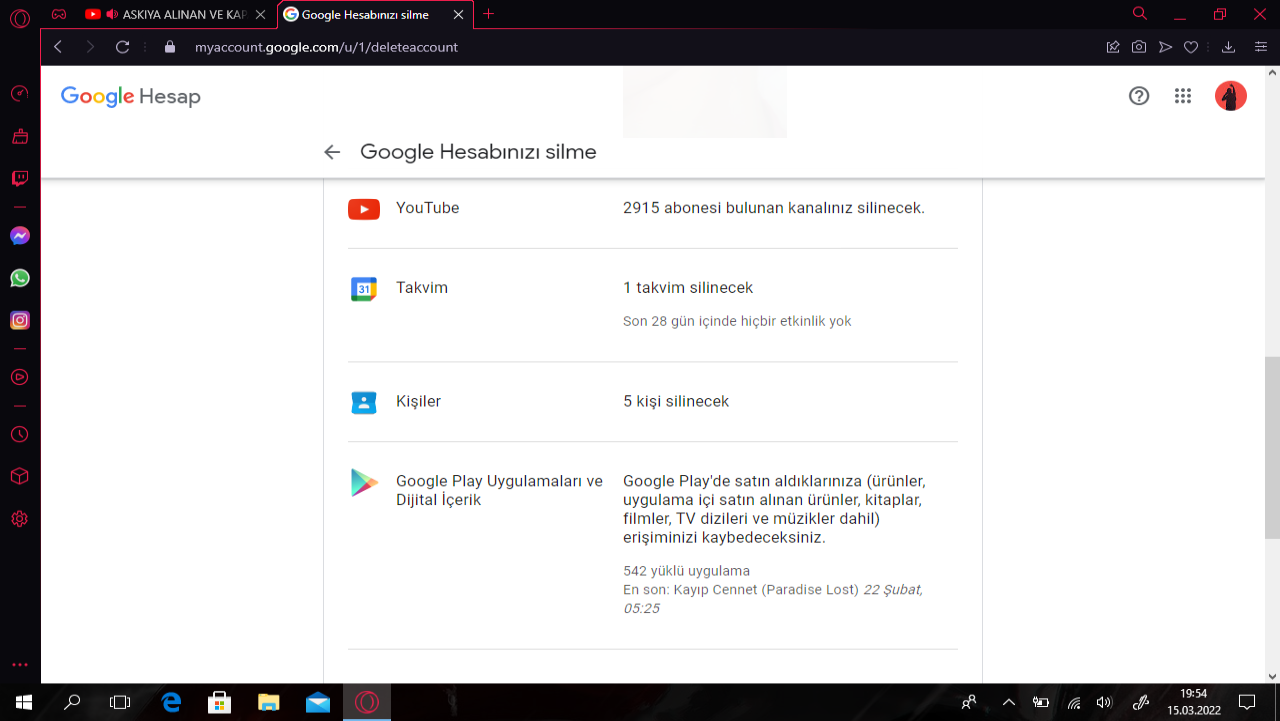Open GX Corner gamepad icon in tab bar

point(59,14)
